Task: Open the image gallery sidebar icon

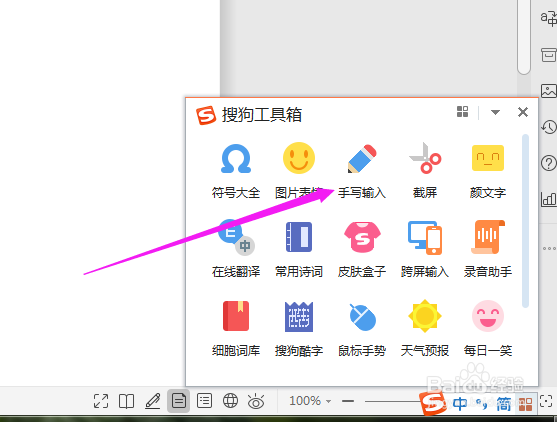Action: (548, 91)
